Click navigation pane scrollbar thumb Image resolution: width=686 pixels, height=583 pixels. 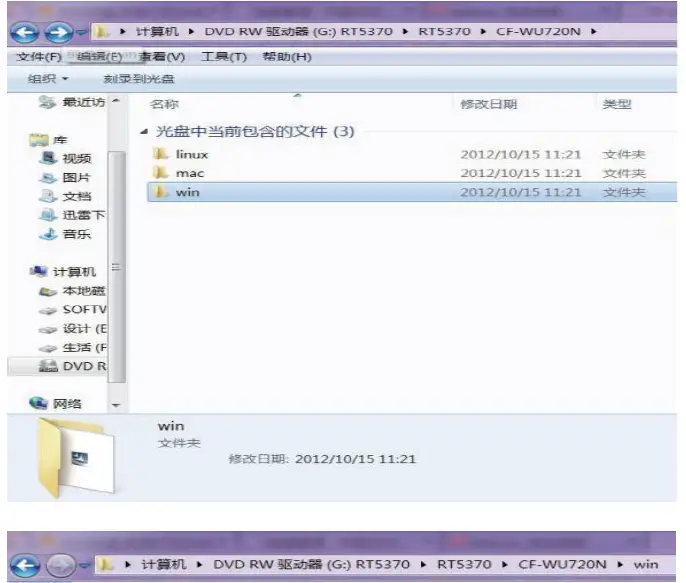click(x=116, y=267)
